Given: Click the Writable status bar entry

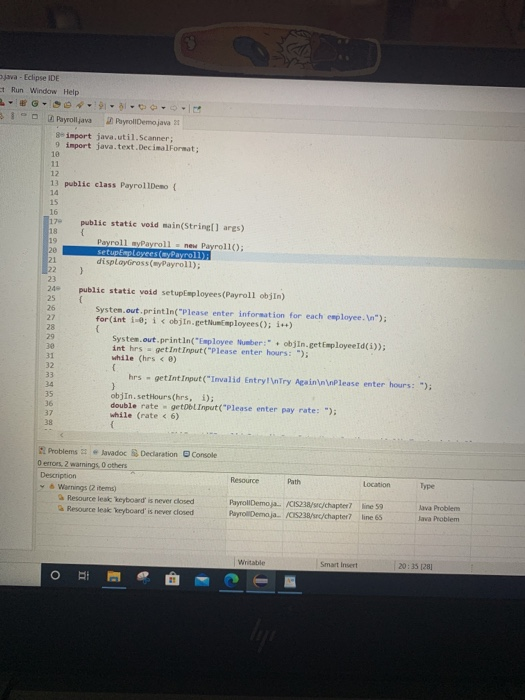Looking at the screenshot, I should coord(251,562).
